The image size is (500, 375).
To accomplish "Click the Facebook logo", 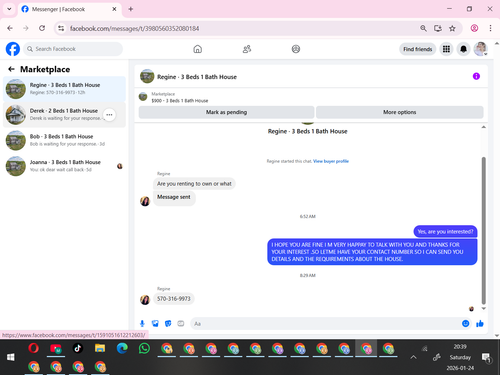I will point(13,49).
